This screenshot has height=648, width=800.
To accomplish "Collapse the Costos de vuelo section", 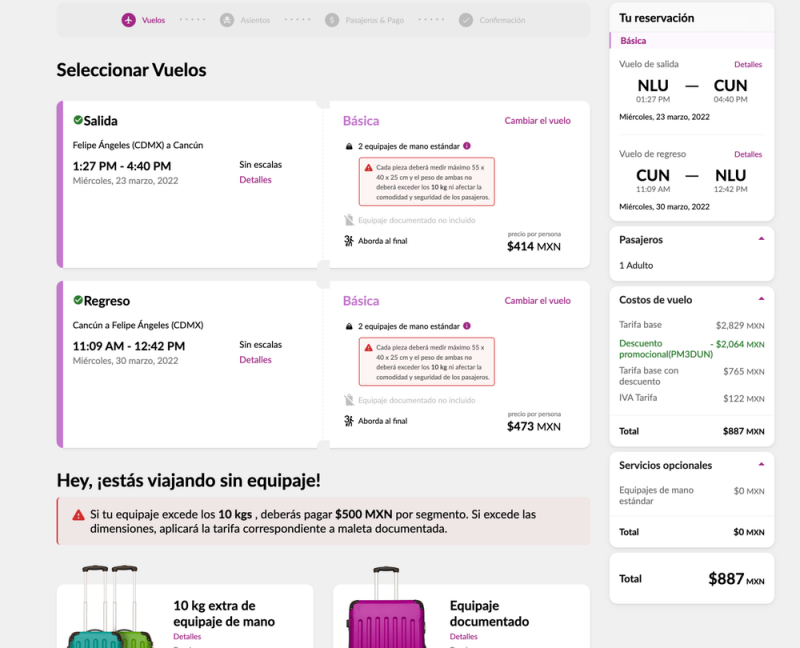I will coord(761,299).
